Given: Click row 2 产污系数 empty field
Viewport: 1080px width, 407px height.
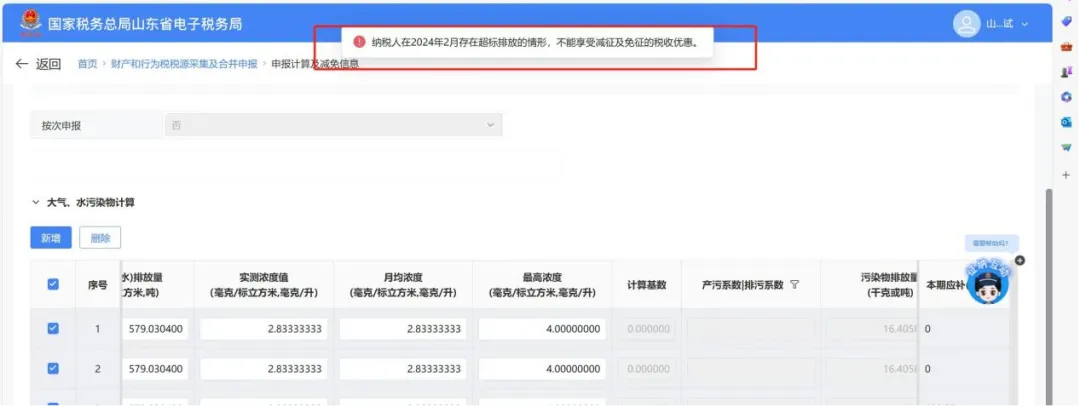Looking at the screenshot, I should pyautogui.click(x=751, y=369).
